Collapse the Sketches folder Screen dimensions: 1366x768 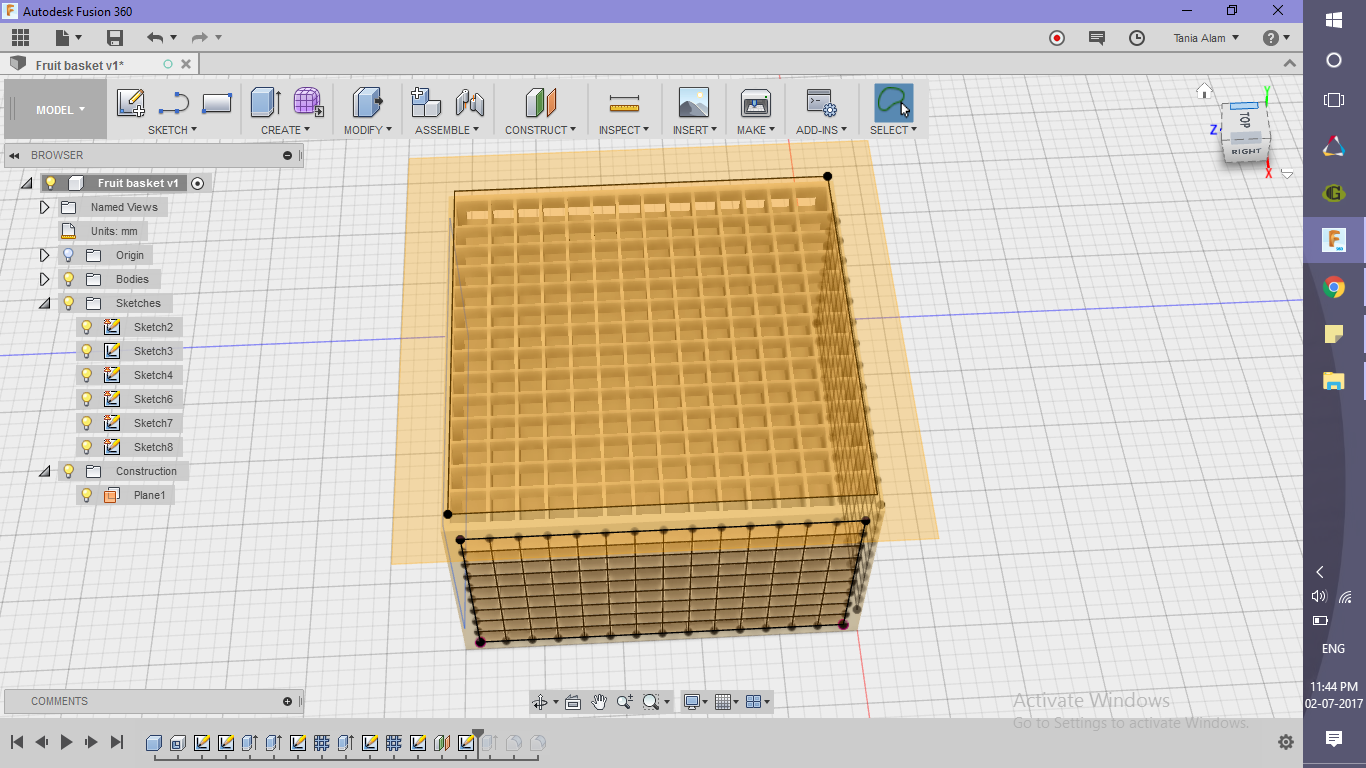click(x=44, y=303)
